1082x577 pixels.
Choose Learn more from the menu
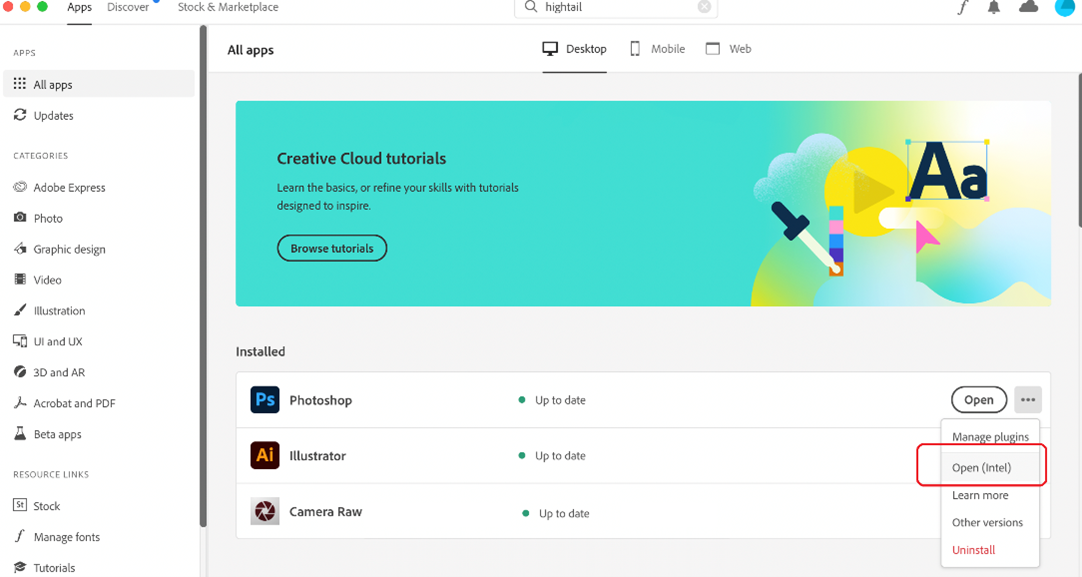(990, 495)
